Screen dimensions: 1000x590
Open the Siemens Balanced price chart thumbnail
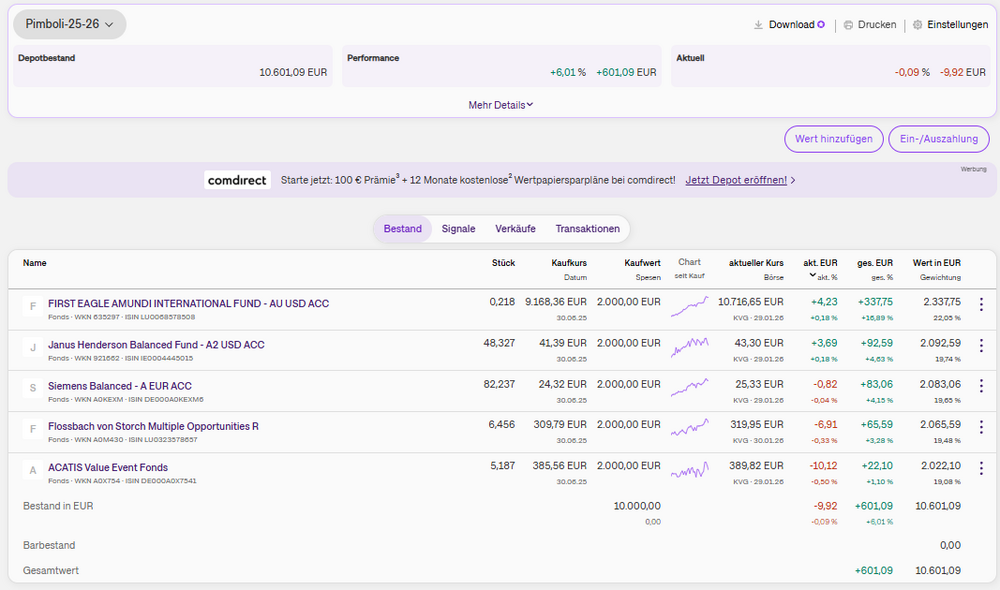(689, 386)
